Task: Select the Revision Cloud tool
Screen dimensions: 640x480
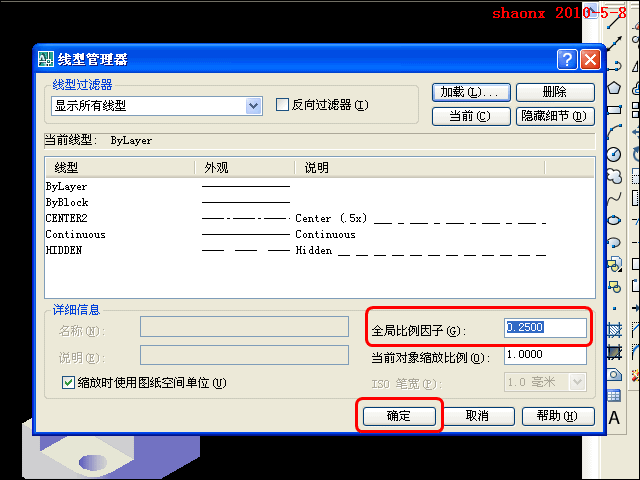Action: click(614, 176)
